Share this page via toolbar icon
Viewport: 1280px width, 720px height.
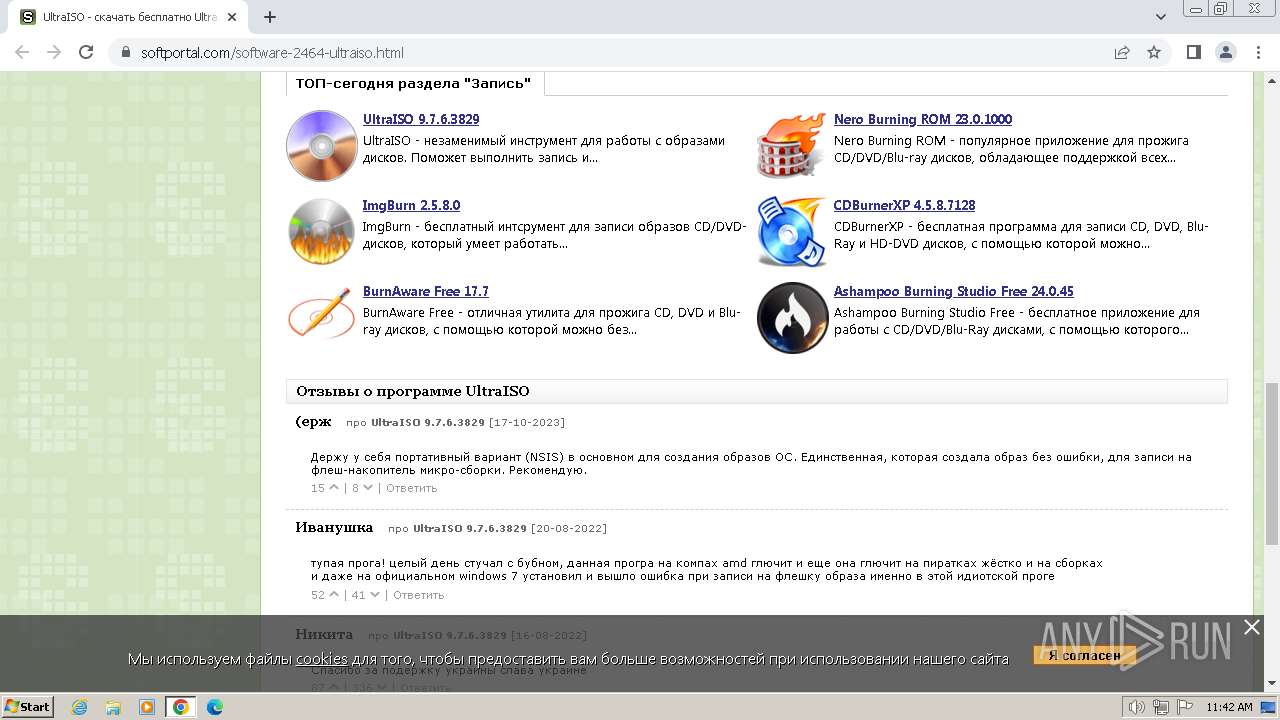1122,52
